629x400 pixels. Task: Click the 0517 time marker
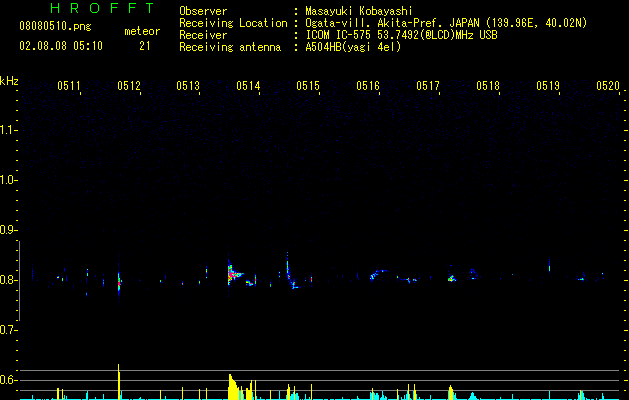428,86
